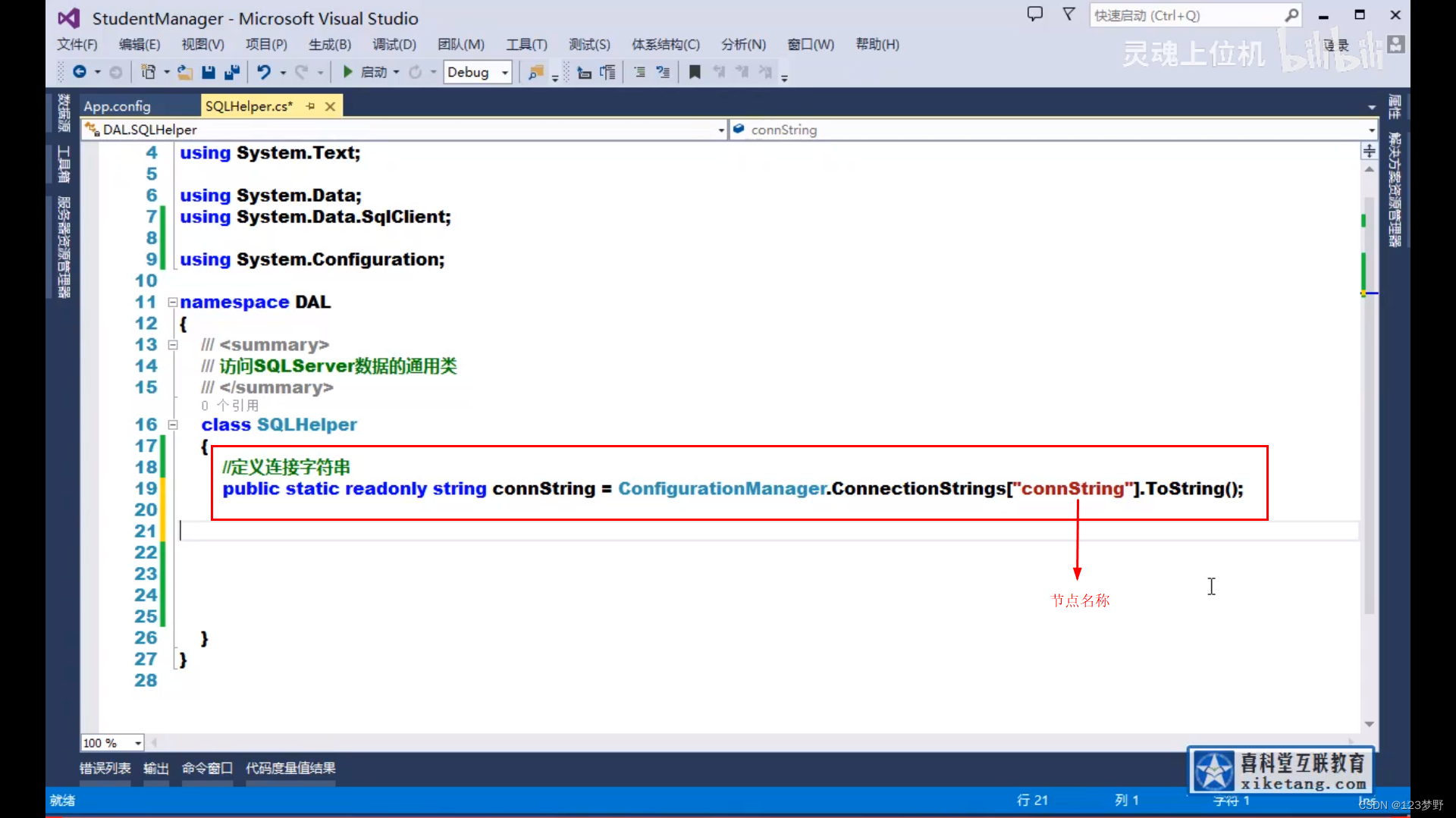Click the Save All icon
The height and width of the screenshot is (818, 1456).
(x=232, y=72)
